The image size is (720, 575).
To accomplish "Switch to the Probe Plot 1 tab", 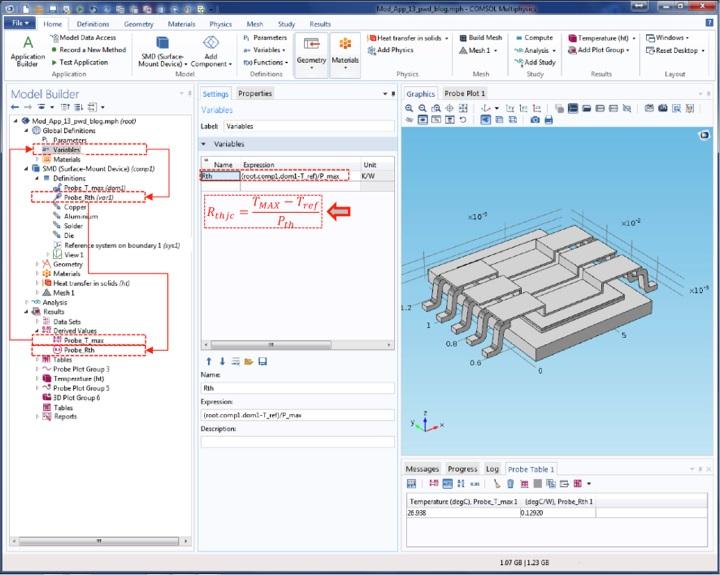I will click(x=464, y=93).
